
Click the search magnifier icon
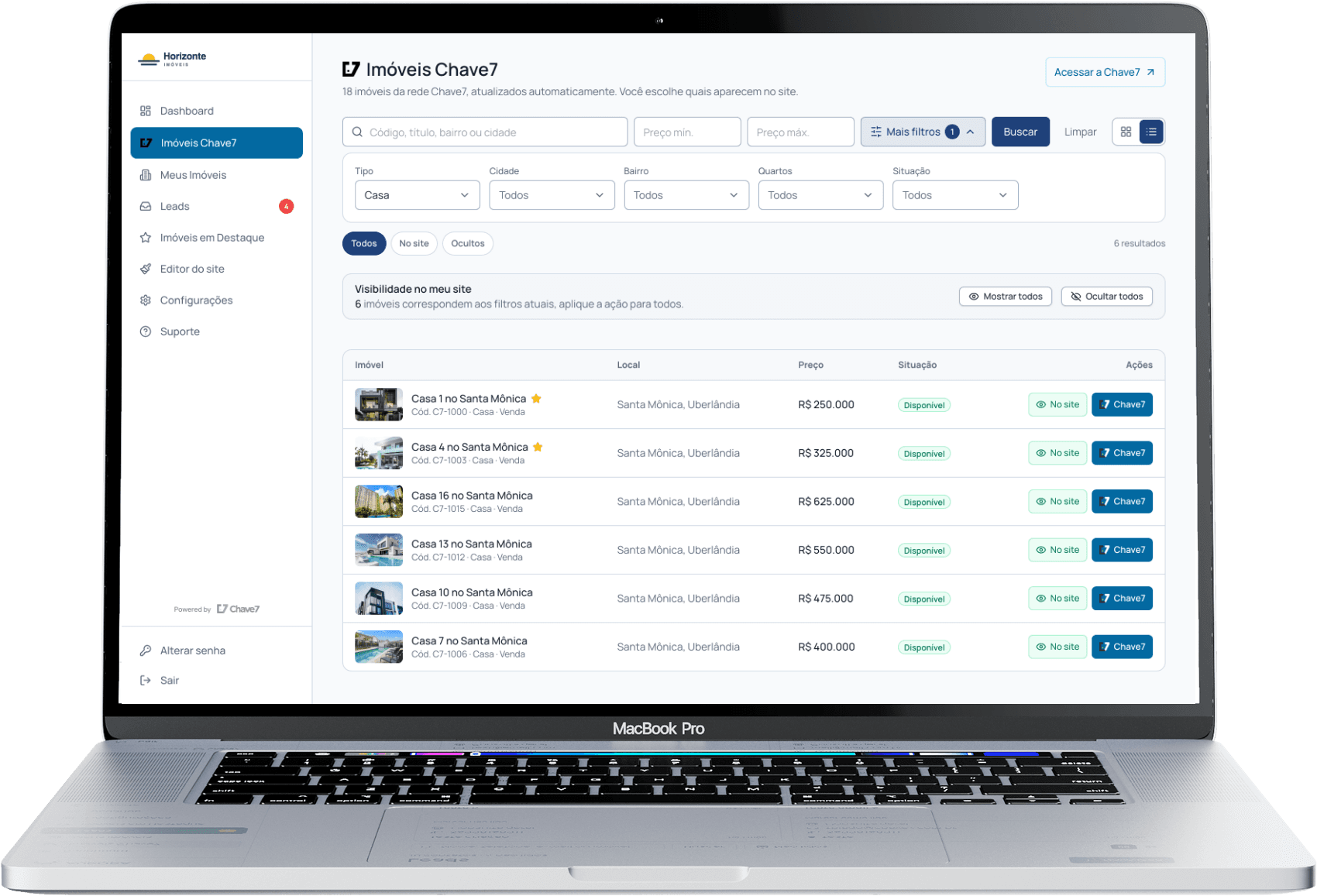[x=357, y=132]
